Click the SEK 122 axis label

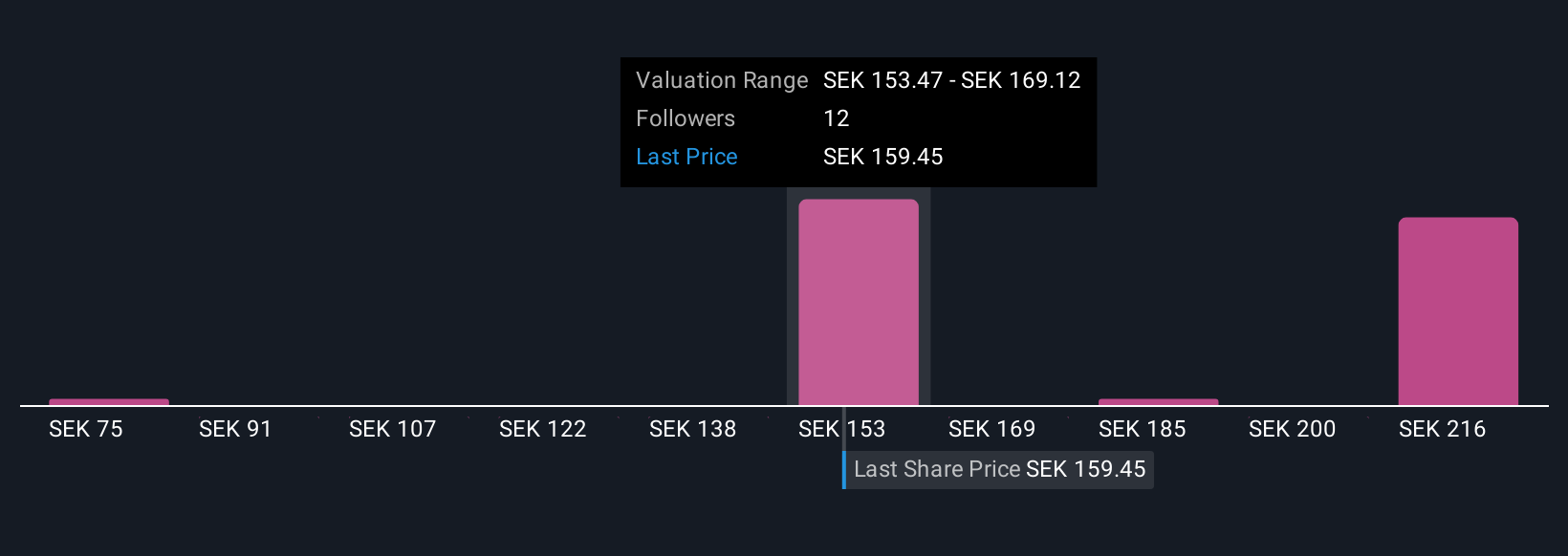pyautogui.click(x=542, y=429)
